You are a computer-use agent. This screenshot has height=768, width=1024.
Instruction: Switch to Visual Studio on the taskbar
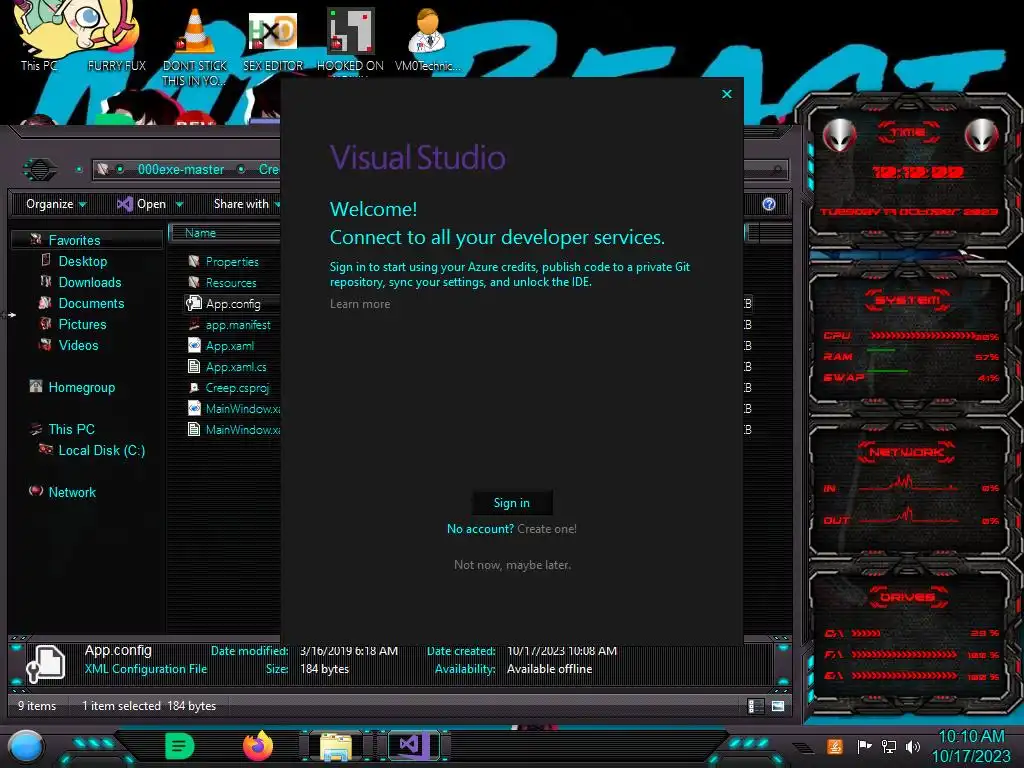pos(413,746)
